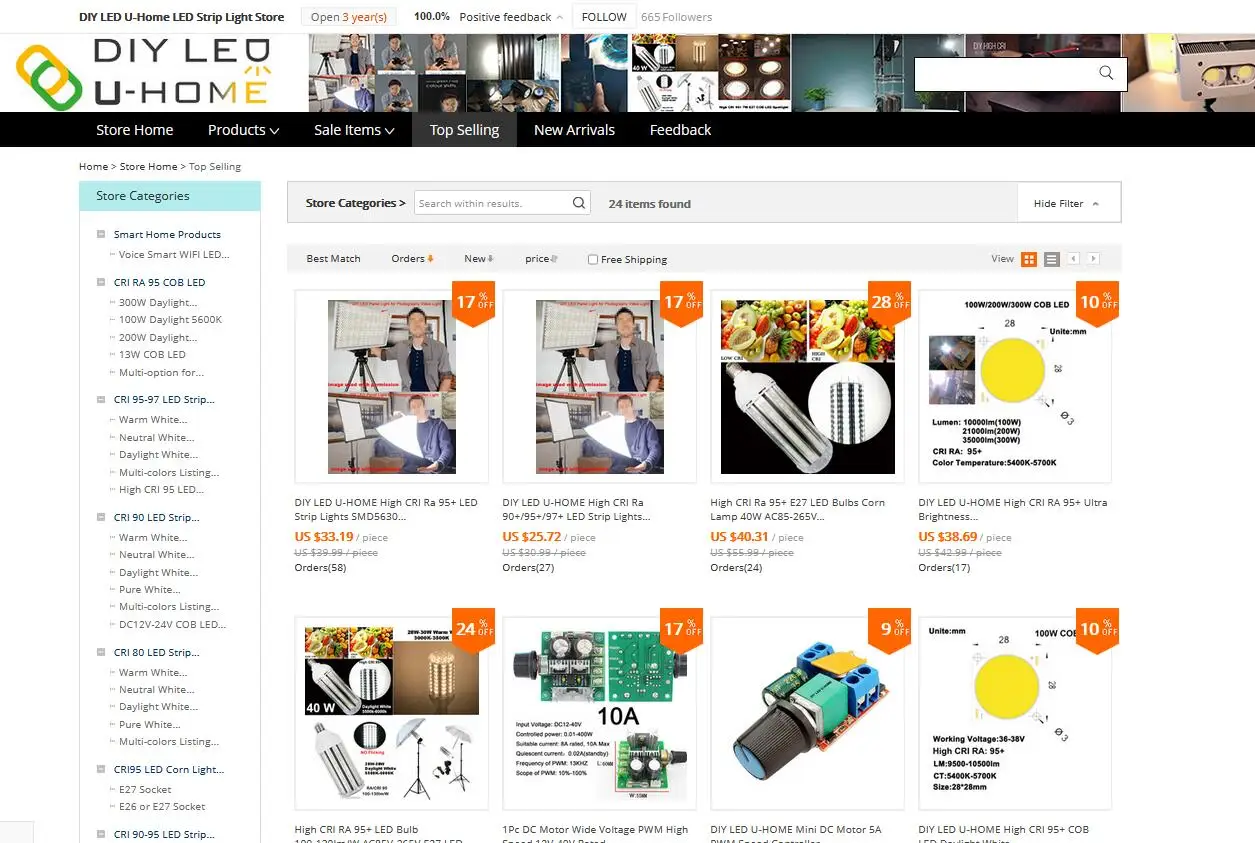Viewport: 1255px width, 843px height.
Task: Go to the previous page arrow
Action: [1074, 259]
